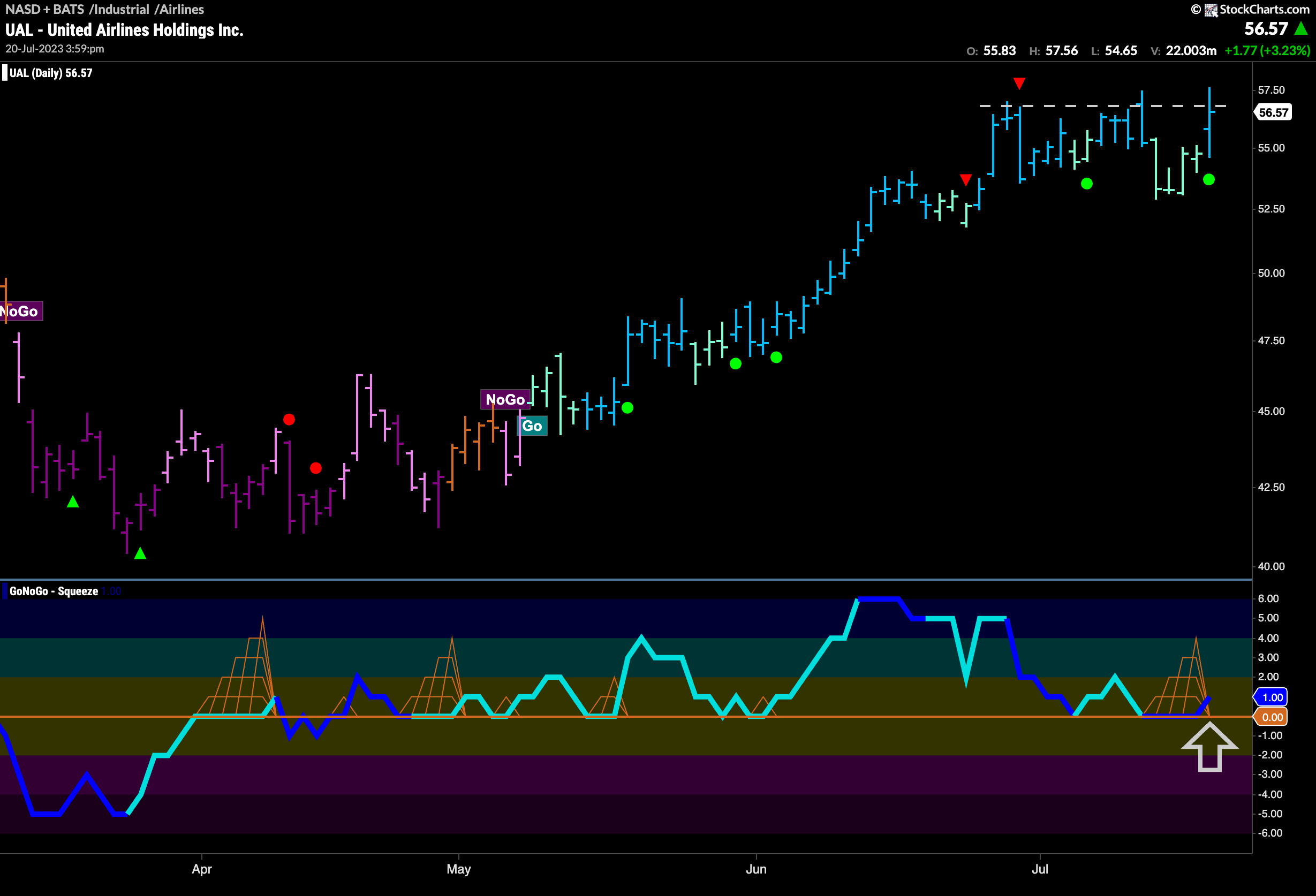Screen dimensions: 1316x896
Task: Click the green dot near 46.75 in early June
Action: pyautogui.click(x=776, y=357)
